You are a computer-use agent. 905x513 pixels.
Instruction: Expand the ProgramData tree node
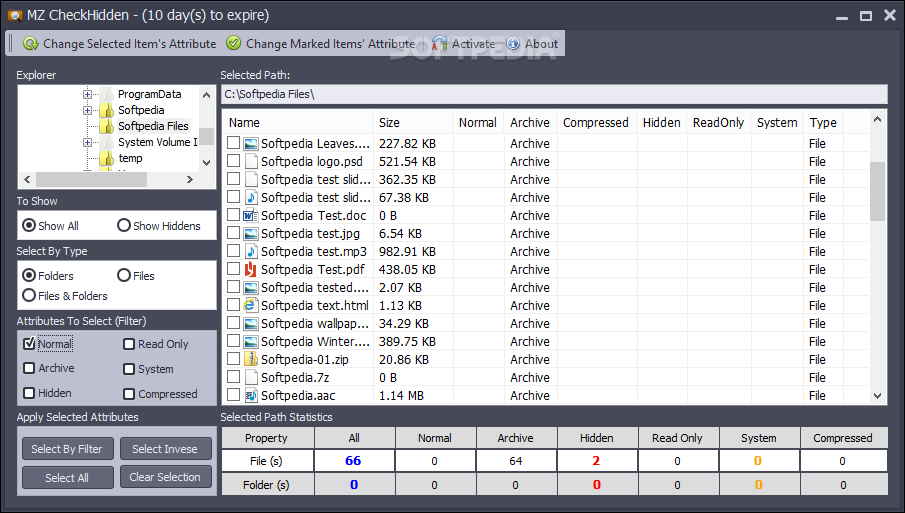tap(87, 94)
